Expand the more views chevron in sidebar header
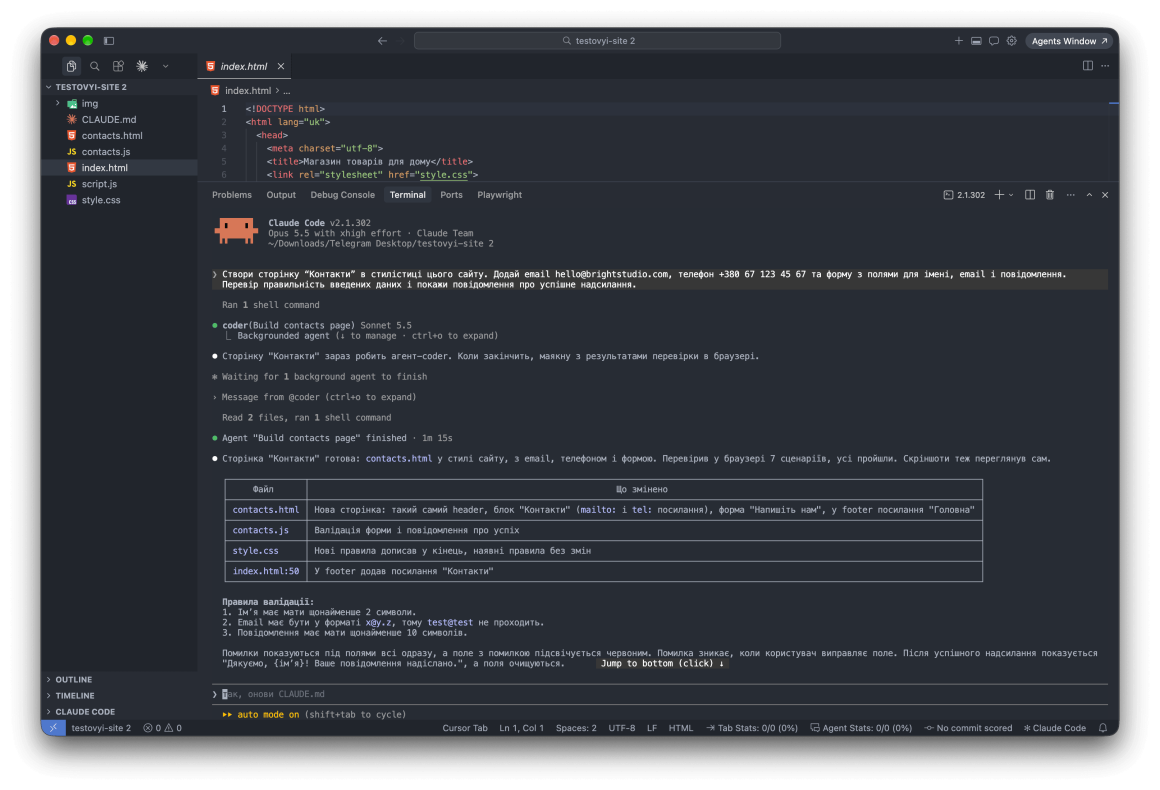The width and height of the screenshot is (1160, 790). tap(166, 66)
